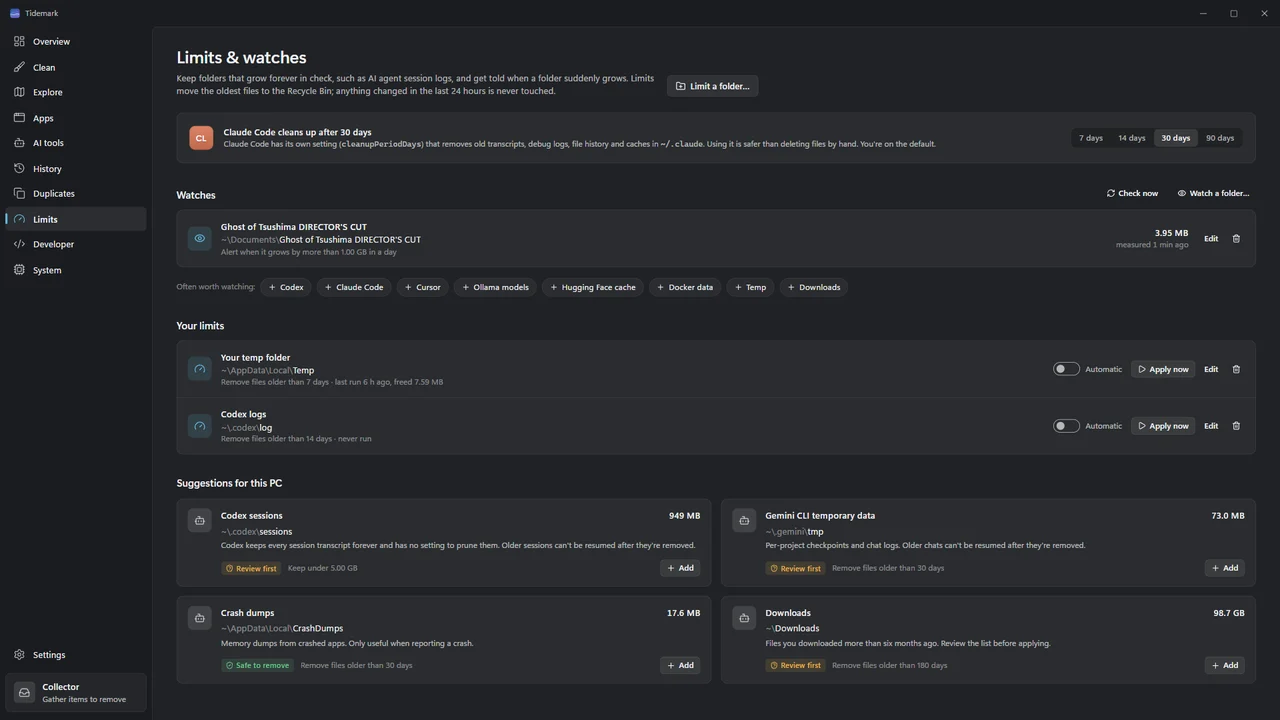Open Settings in sidebar

tap(76, 655)
